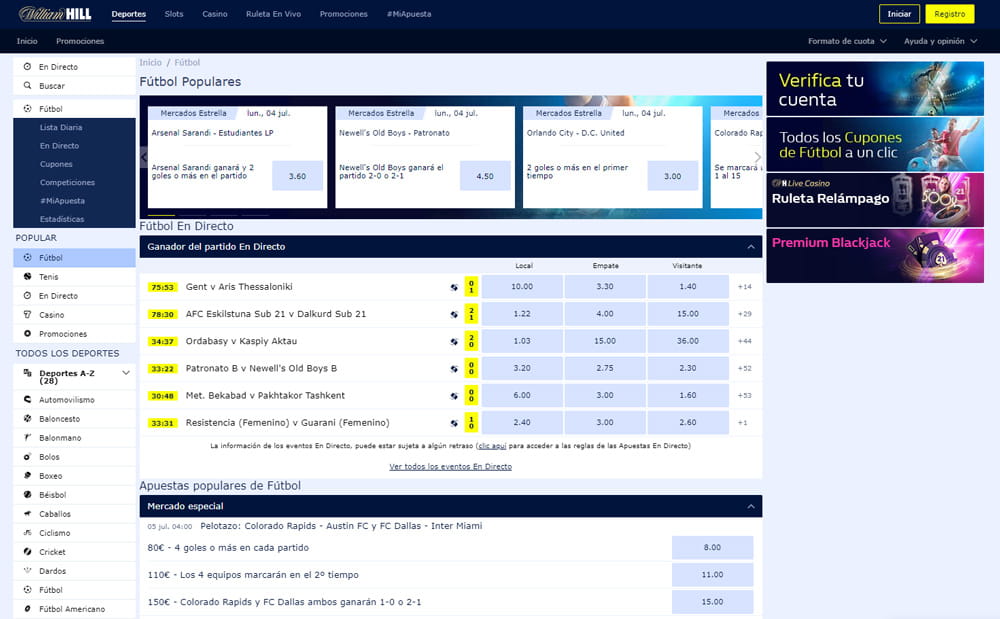The width and height of the screenshot is (1000, 619).
Task: Open the #MiApuesta top tab
Action: click(x=409, y=14)
